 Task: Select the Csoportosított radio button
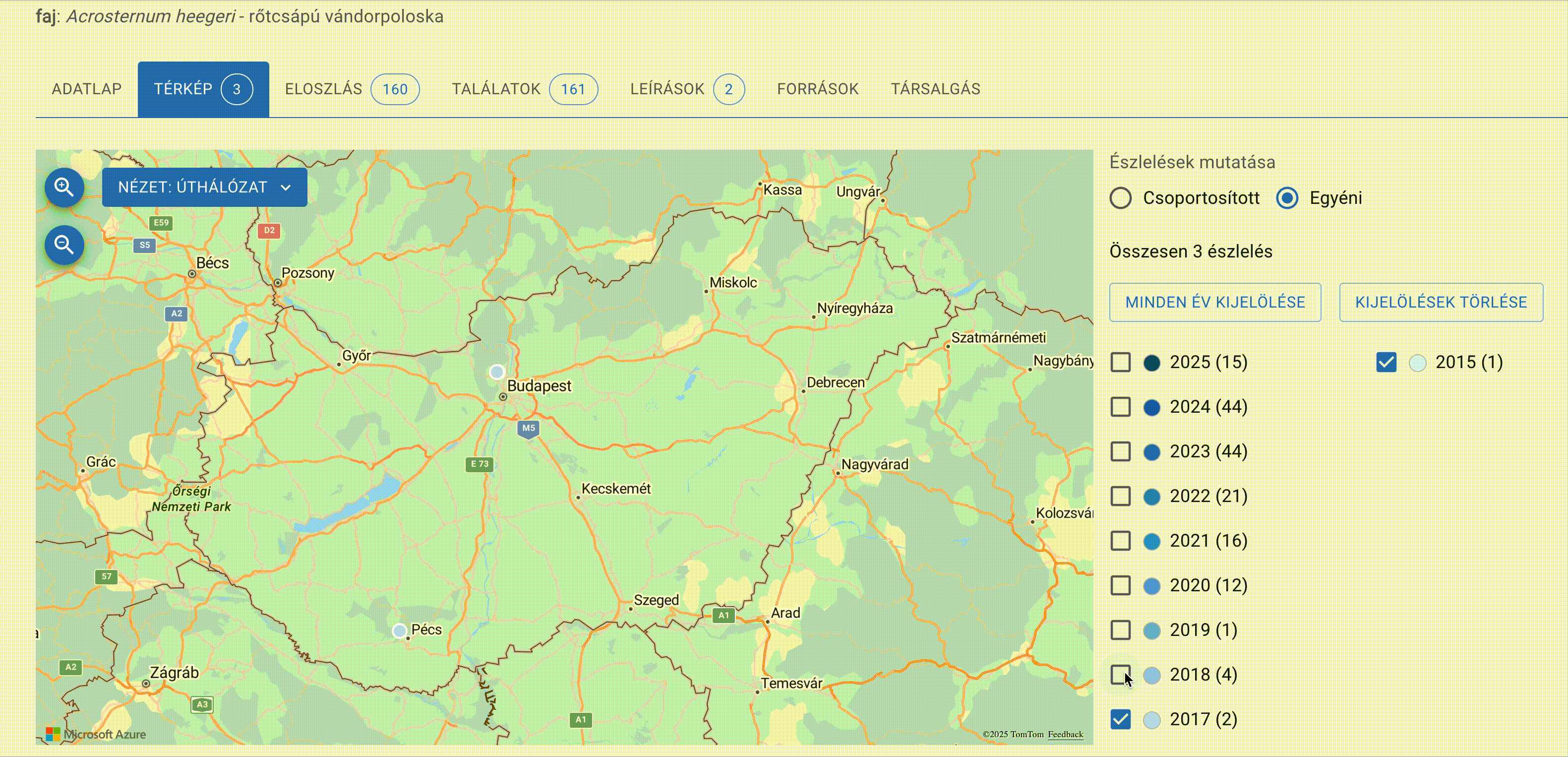(1121, 198)
